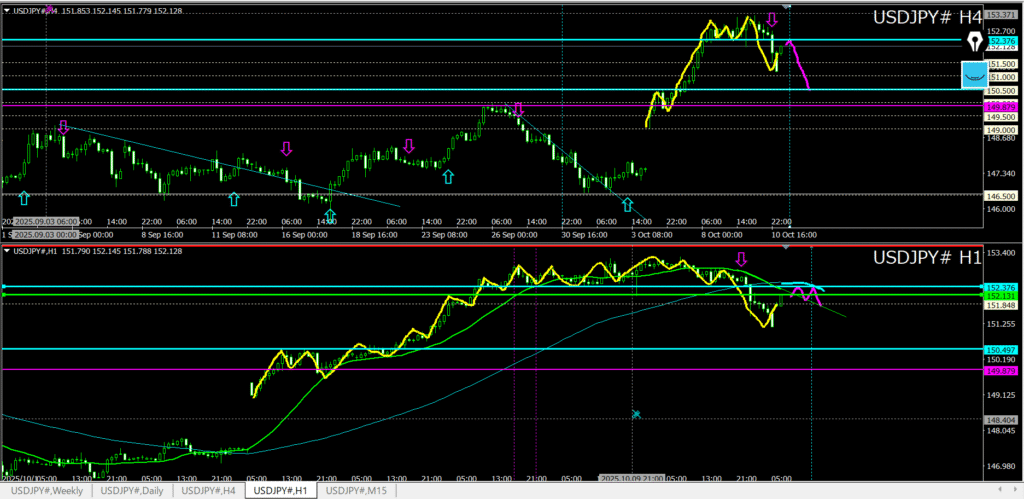This screenshot has width=1024, height=499.
Task: Select magenta down arrow near H4 chart peak
Action: tap(772, 19)
